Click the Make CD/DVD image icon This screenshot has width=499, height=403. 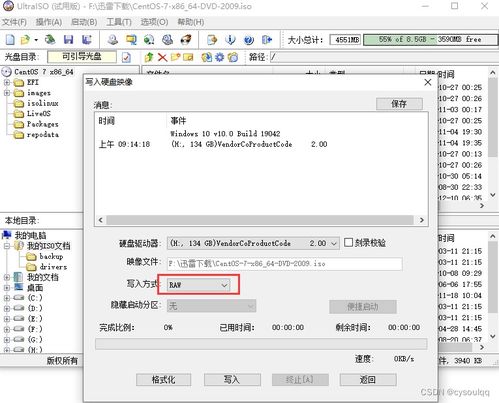pos(113,40)
